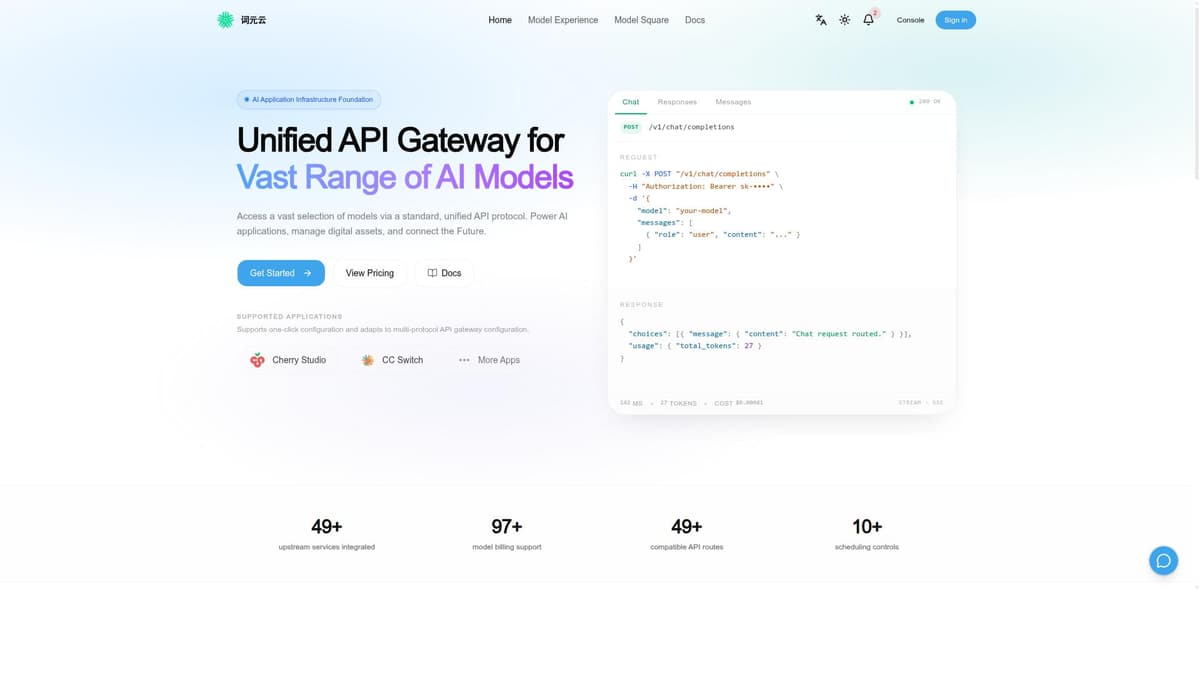Click the "model": "your-model" code line
The image size is (1200, 675).
pyautogui.click(x=685, y=210)
